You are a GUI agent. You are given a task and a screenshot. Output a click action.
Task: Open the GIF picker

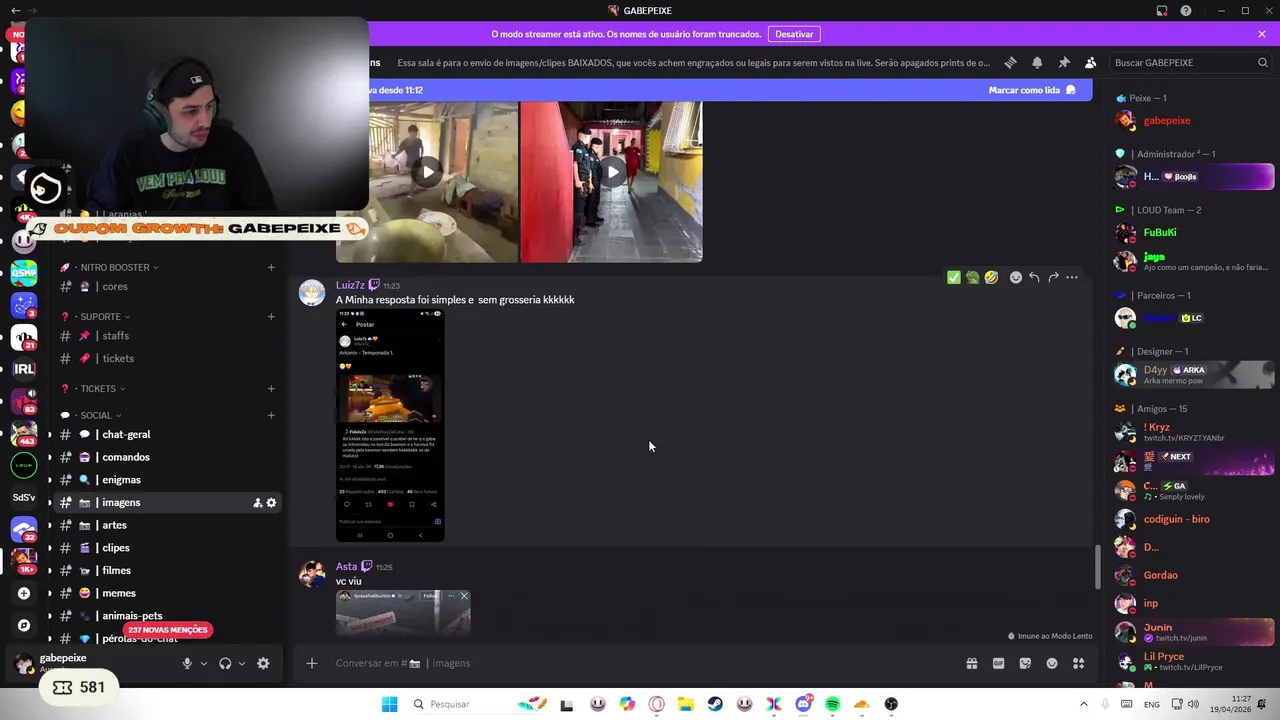(998, 663)
